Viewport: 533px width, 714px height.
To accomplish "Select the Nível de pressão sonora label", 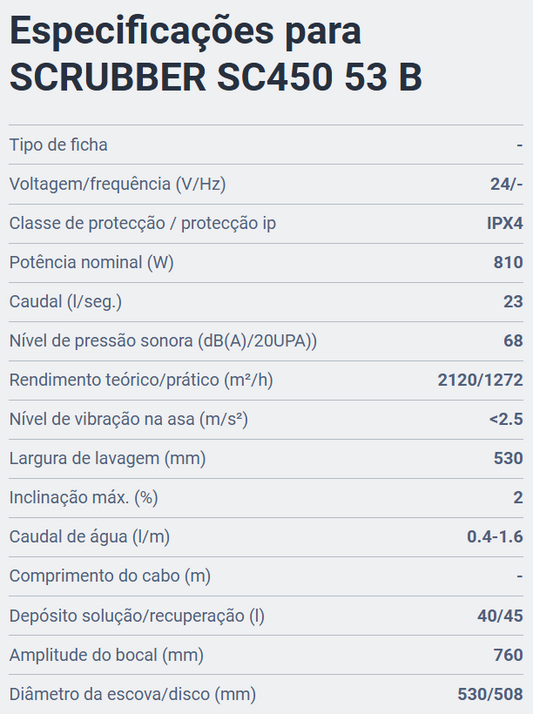I will pyautogui.click(x=163, y=341).
